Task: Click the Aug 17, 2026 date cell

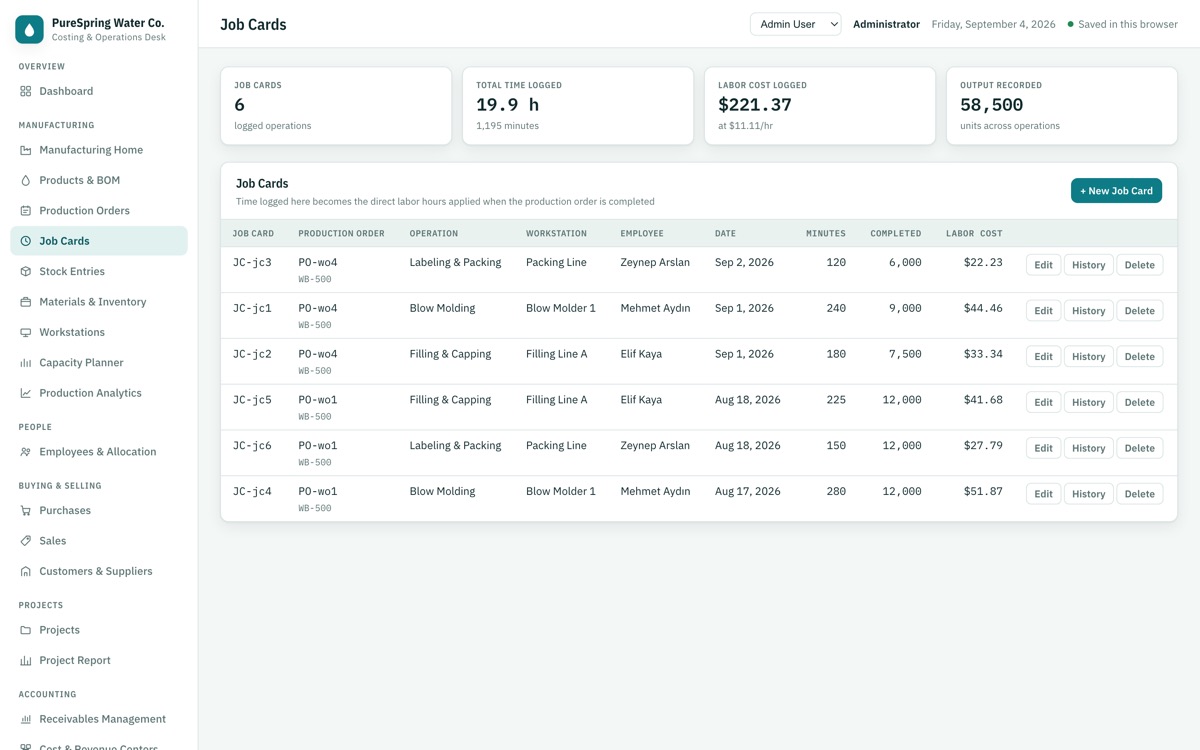Action: [x=748, y=491]
